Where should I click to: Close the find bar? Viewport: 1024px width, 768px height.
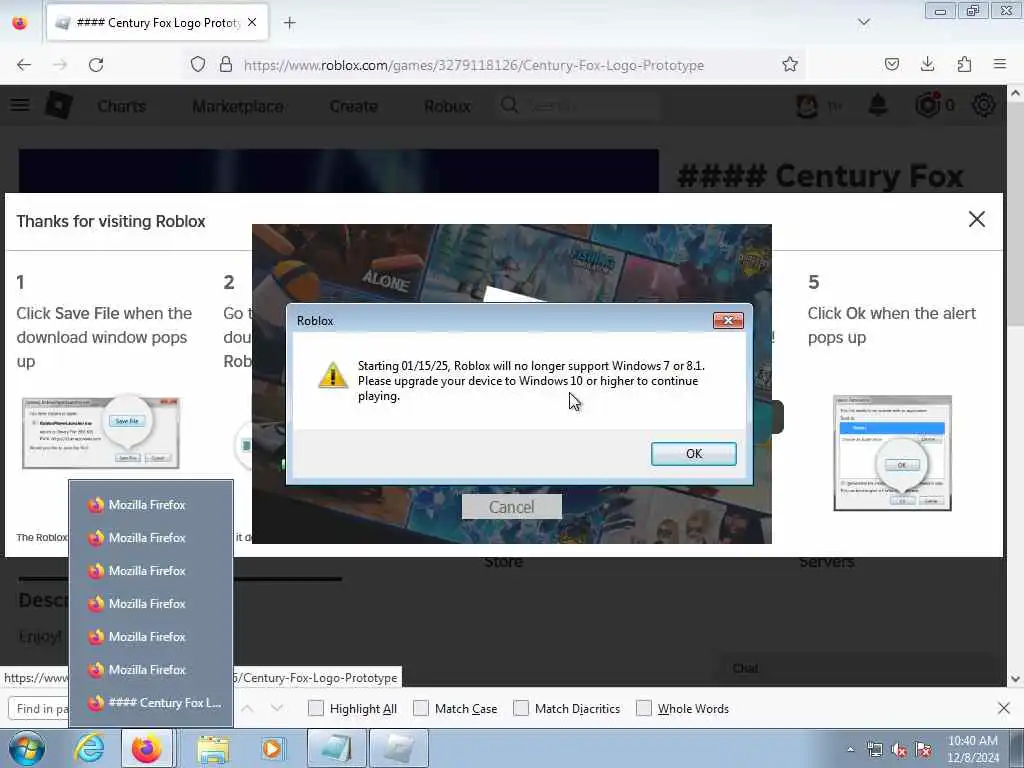[x=1004, y=708]
